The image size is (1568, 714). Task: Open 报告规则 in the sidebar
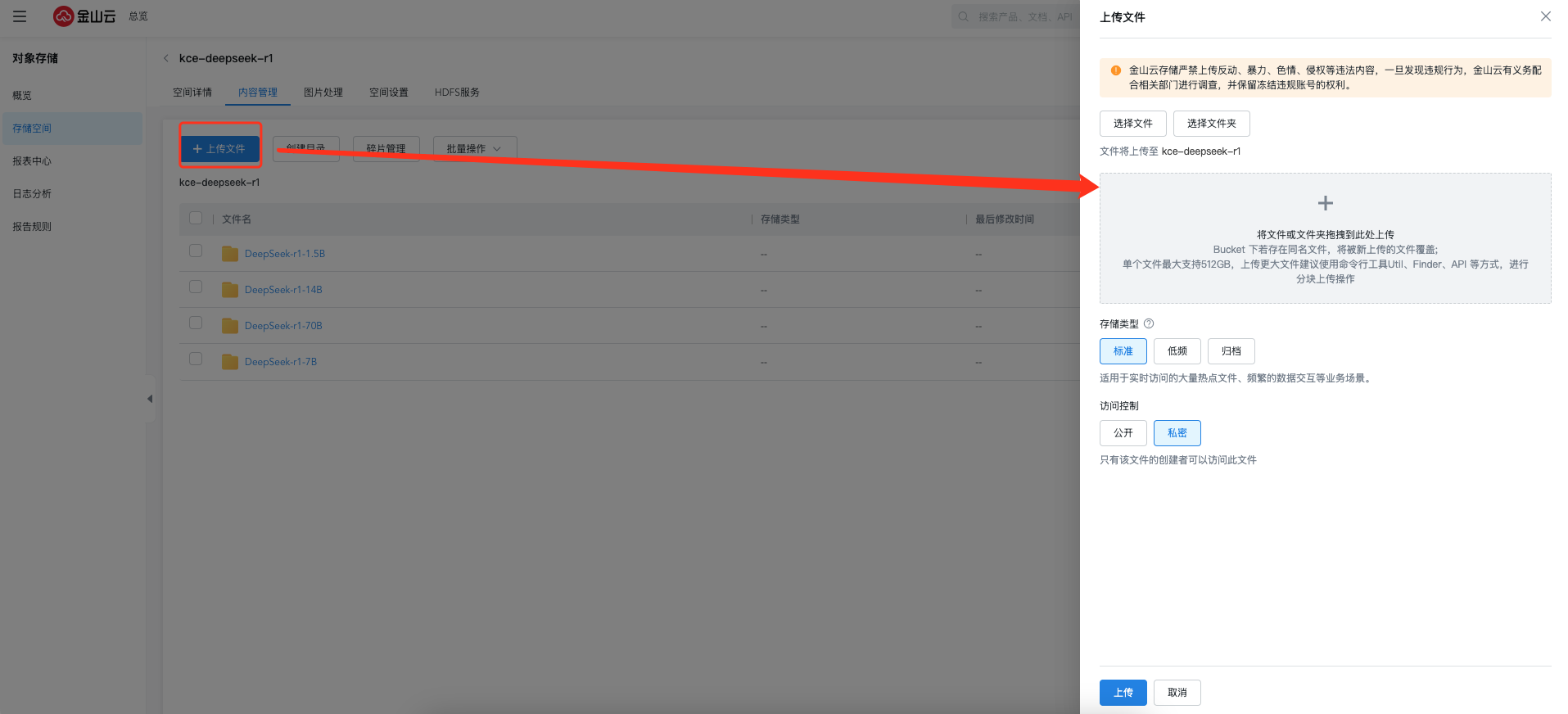click(x=71, y=227)
